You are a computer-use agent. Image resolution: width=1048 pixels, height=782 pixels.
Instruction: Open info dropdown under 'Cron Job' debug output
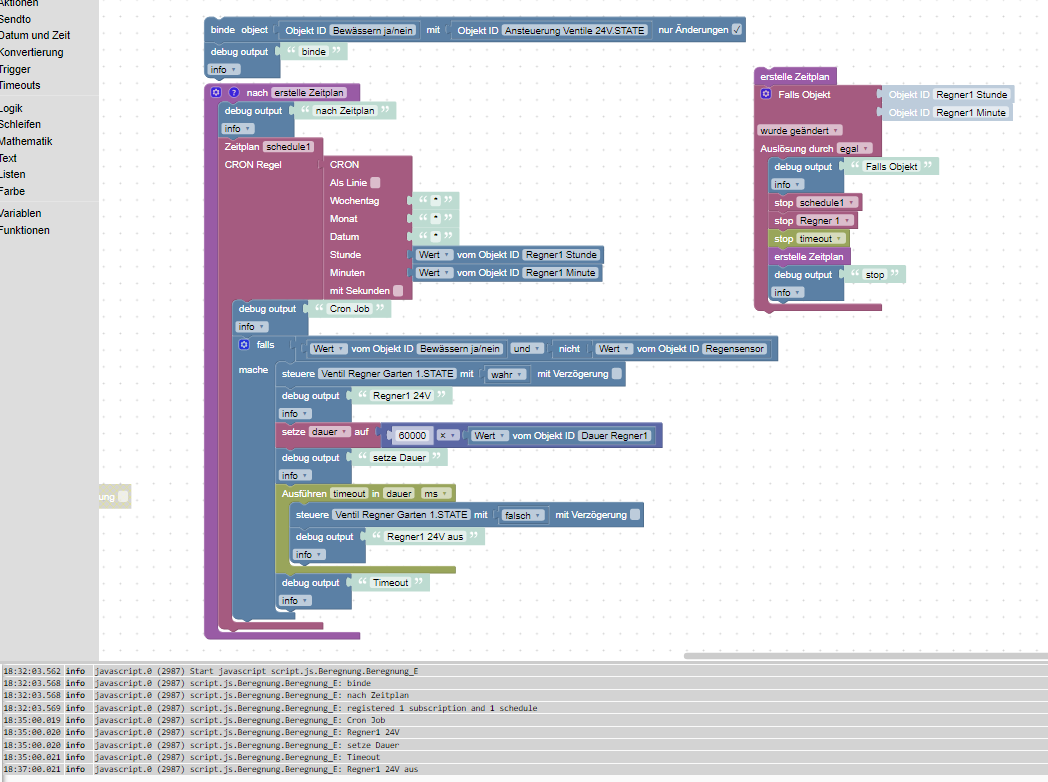[x=252, y=327]
